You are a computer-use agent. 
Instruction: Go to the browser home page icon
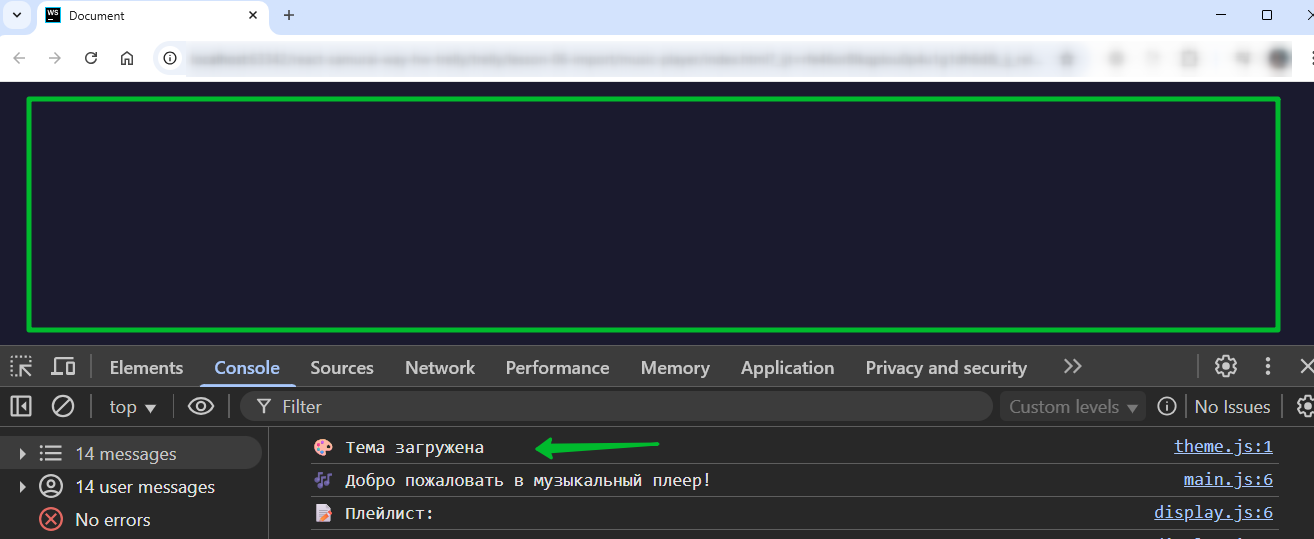coord(127,58)
